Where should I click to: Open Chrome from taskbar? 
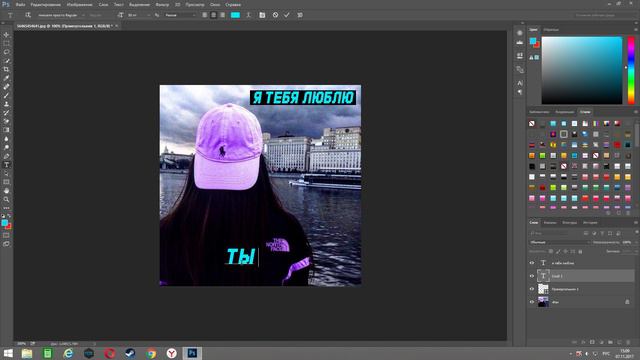click(151, 353)
